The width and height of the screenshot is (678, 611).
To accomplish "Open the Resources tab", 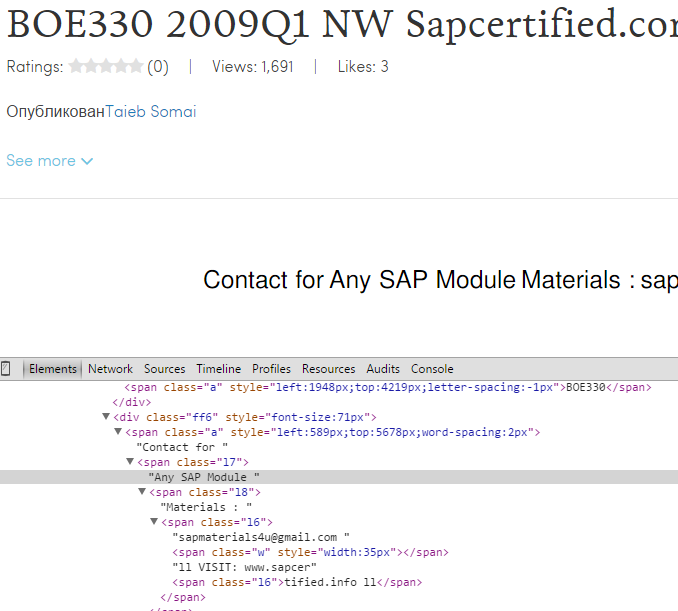I will (328, 369).
